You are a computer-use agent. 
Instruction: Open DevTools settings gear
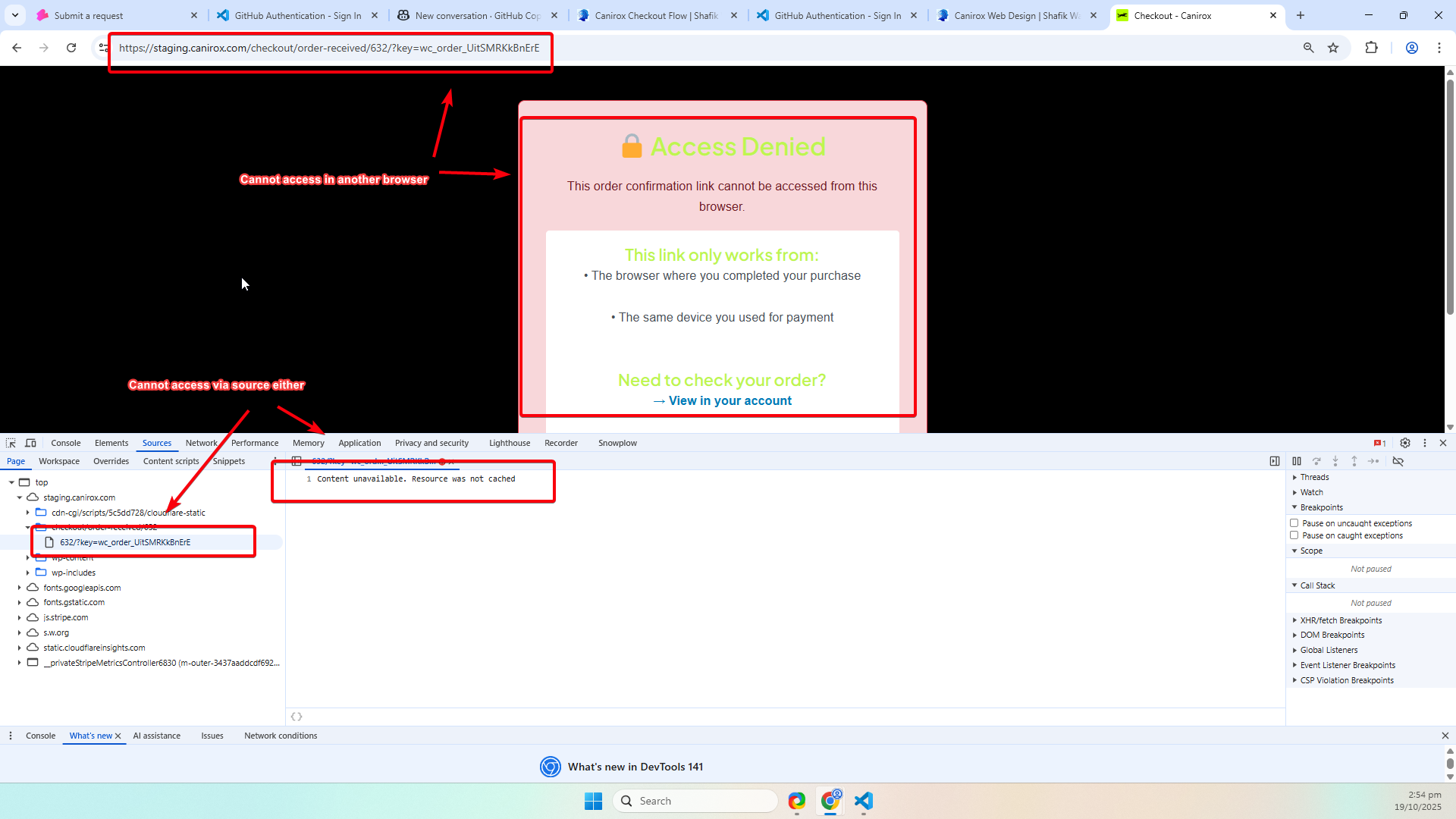pos(1405,443)
